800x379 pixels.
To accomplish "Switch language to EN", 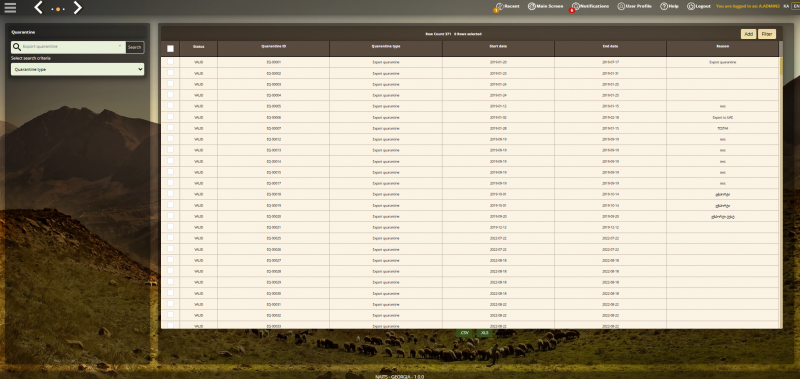I will click(795, 6).
